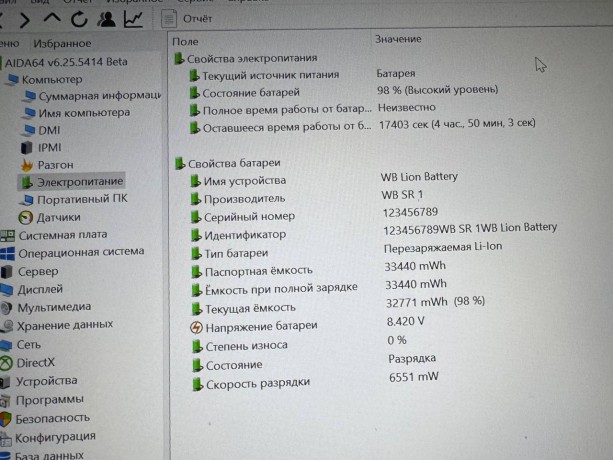Screen dimensions: 613x460
Task: Select the AIDA64 v6.25.5414 Beta root node
Action: 66,62
